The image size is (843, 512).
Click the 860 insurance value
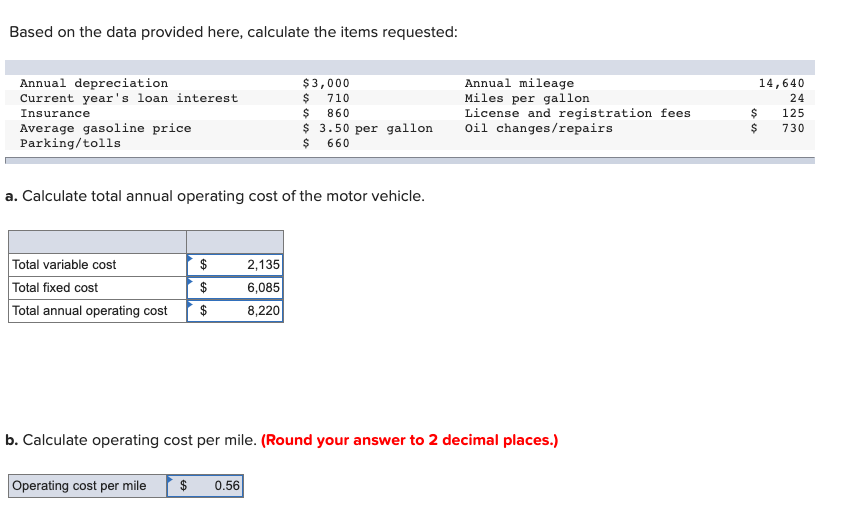click(x=338, y=113)
